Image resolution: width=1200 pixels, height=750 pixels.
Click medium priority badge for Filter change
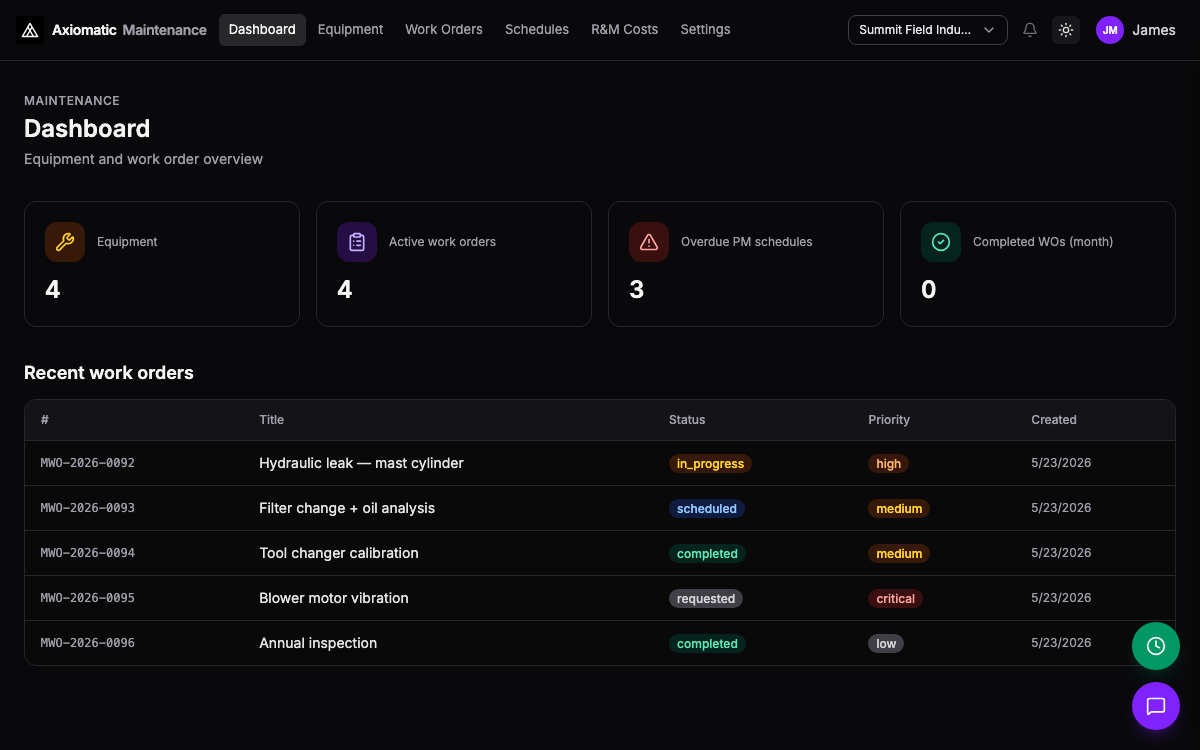click(899, 509)
